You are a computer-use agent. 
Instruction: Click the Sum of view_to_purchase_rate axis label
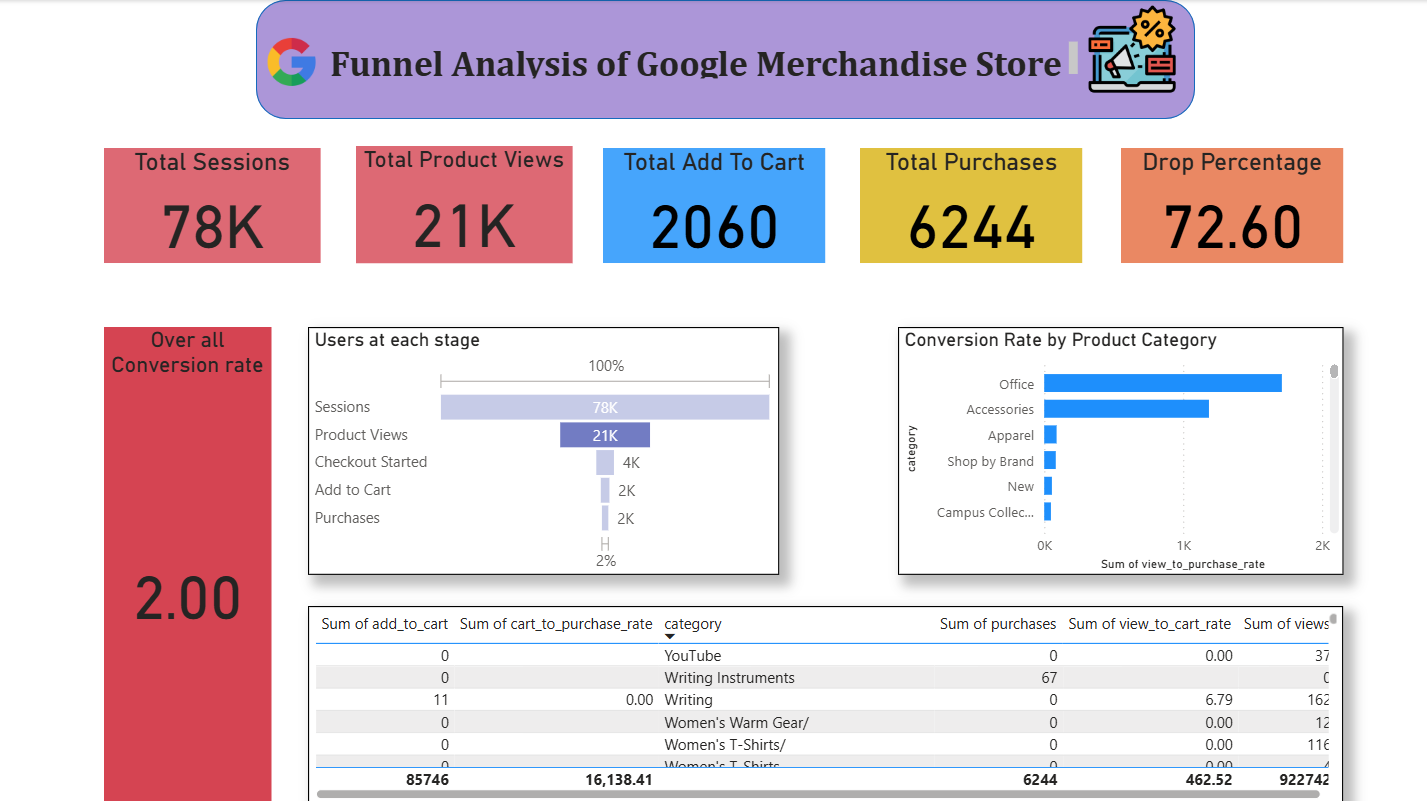[x=1183, y=564]
